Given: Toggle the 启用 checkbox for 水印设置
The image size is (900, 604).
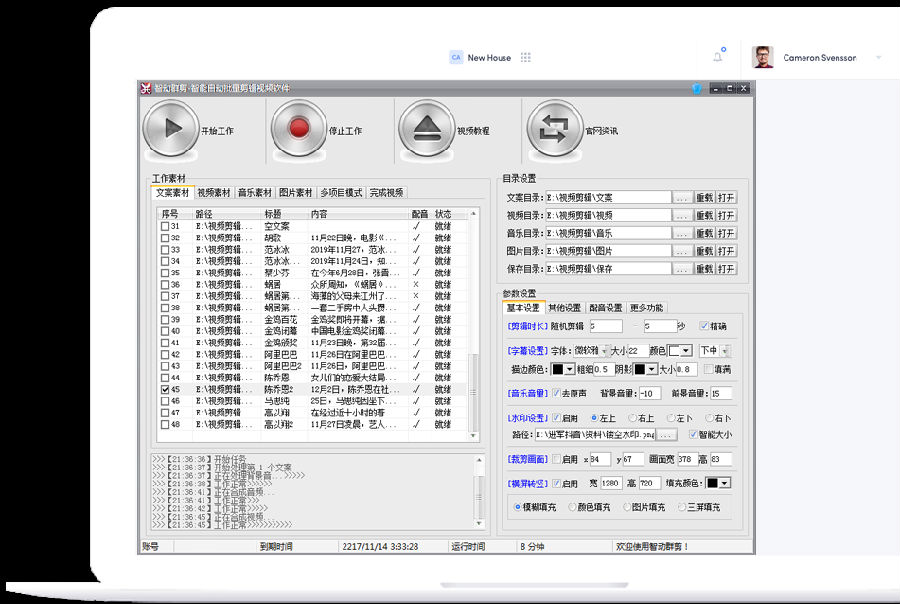Looking at the screenshot, I should [556, 418].
